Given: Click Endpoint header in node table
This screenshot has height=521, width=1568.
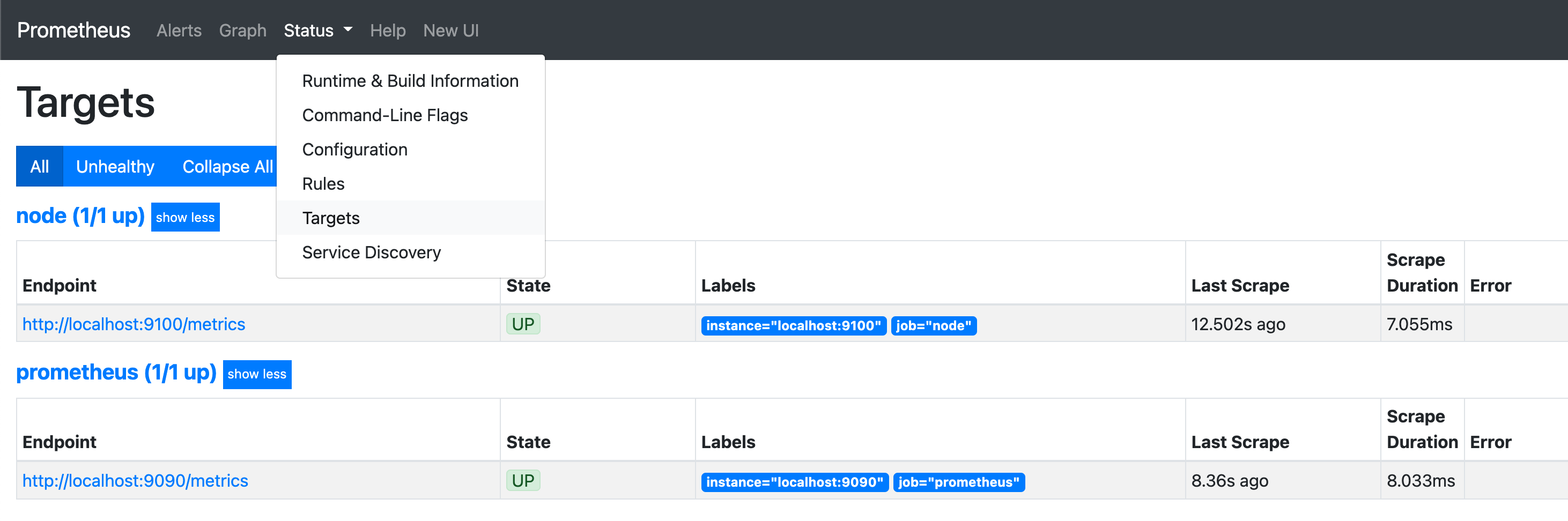Looking at the screenshot, I should 59,286.
